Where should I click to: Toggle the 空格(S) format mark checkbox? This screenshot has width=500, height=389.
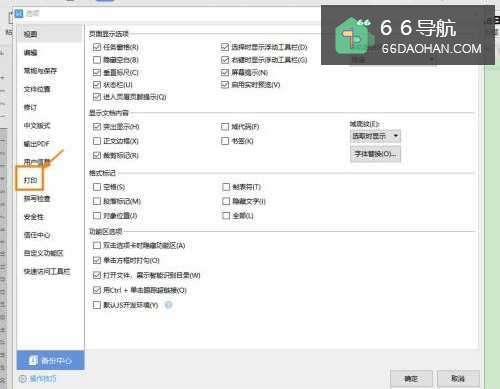[97, 187]
